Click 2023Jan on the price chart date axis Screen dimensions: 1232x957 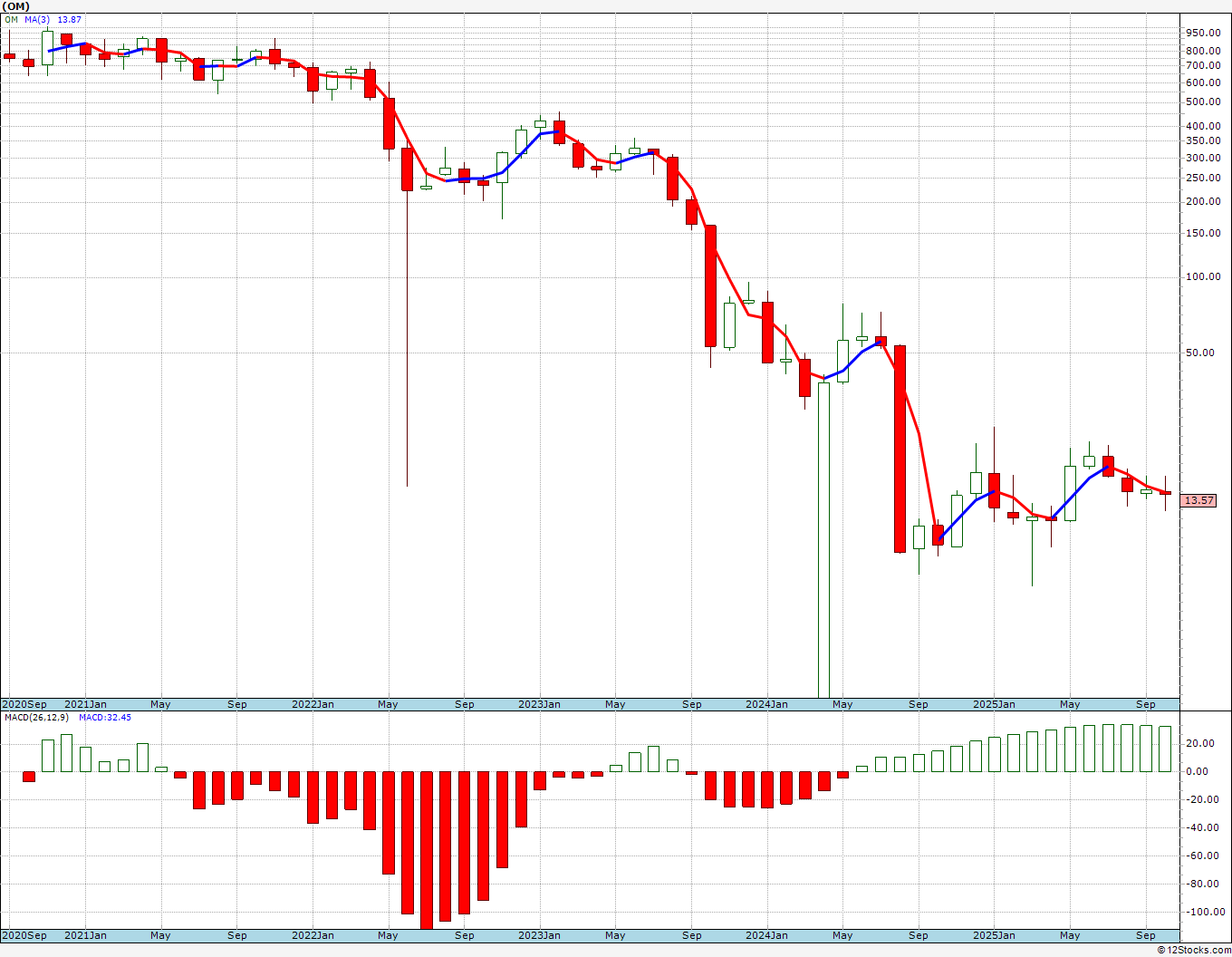(x=539, y=704)
